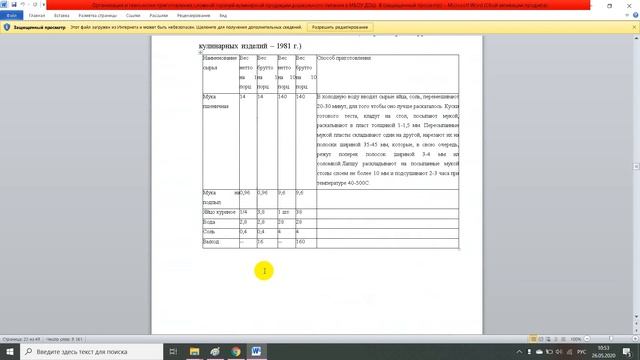Click the zoom in plus button

(636, 339)
